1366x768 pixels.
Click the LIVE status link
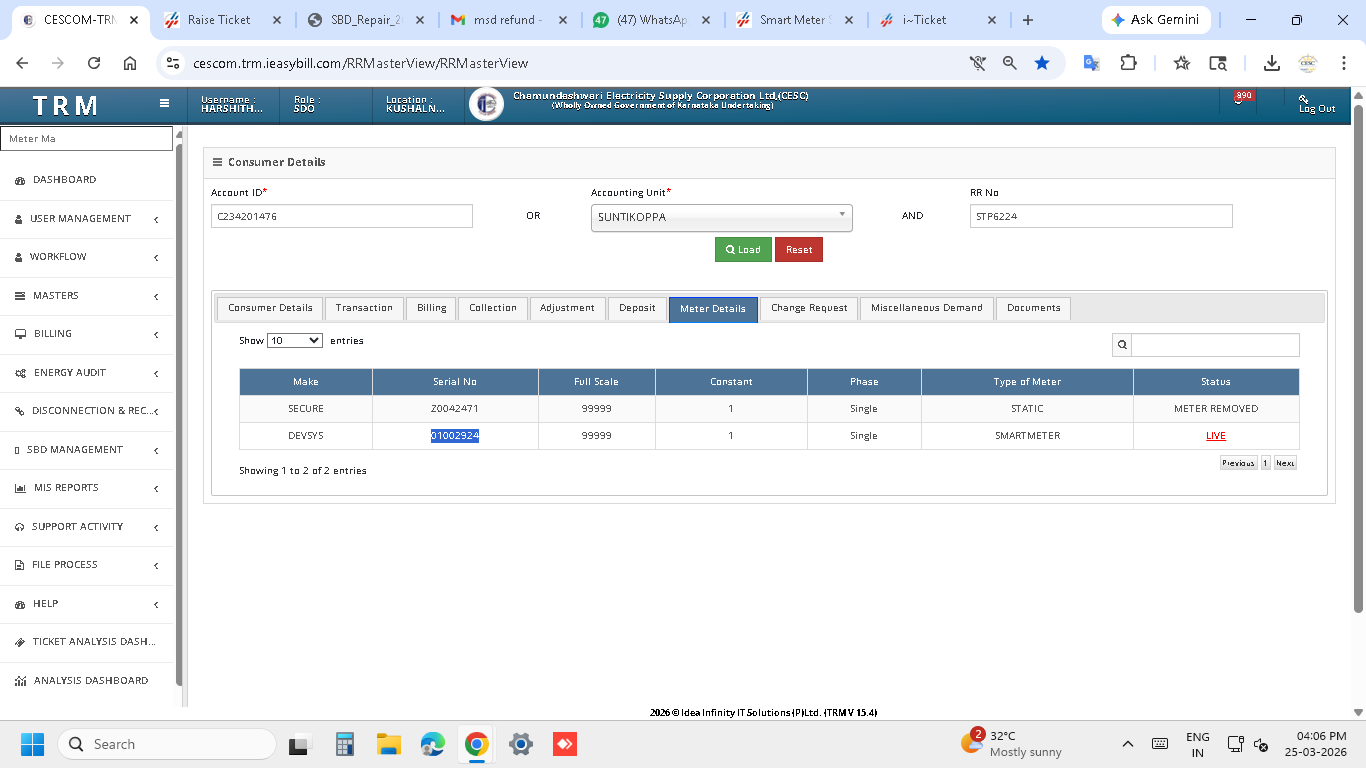1215,436
